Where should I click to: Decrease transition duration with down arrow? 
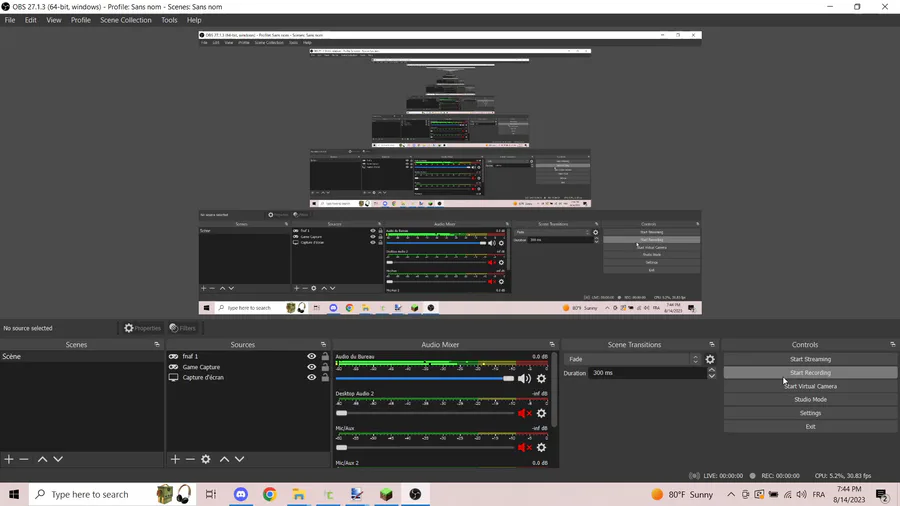pos(712,376)
